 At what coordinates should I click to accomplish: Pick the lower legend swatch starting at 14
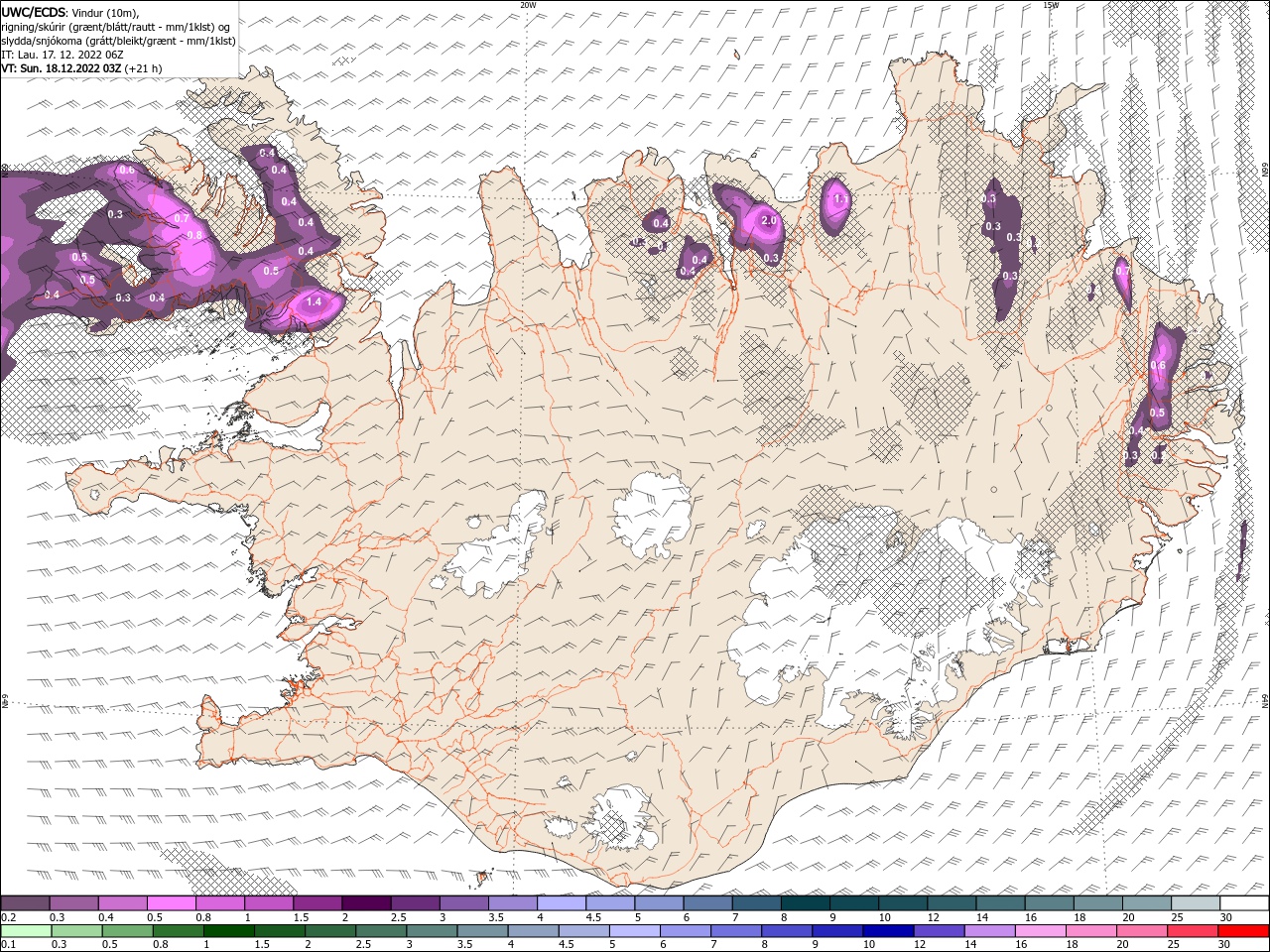[989, 930]
